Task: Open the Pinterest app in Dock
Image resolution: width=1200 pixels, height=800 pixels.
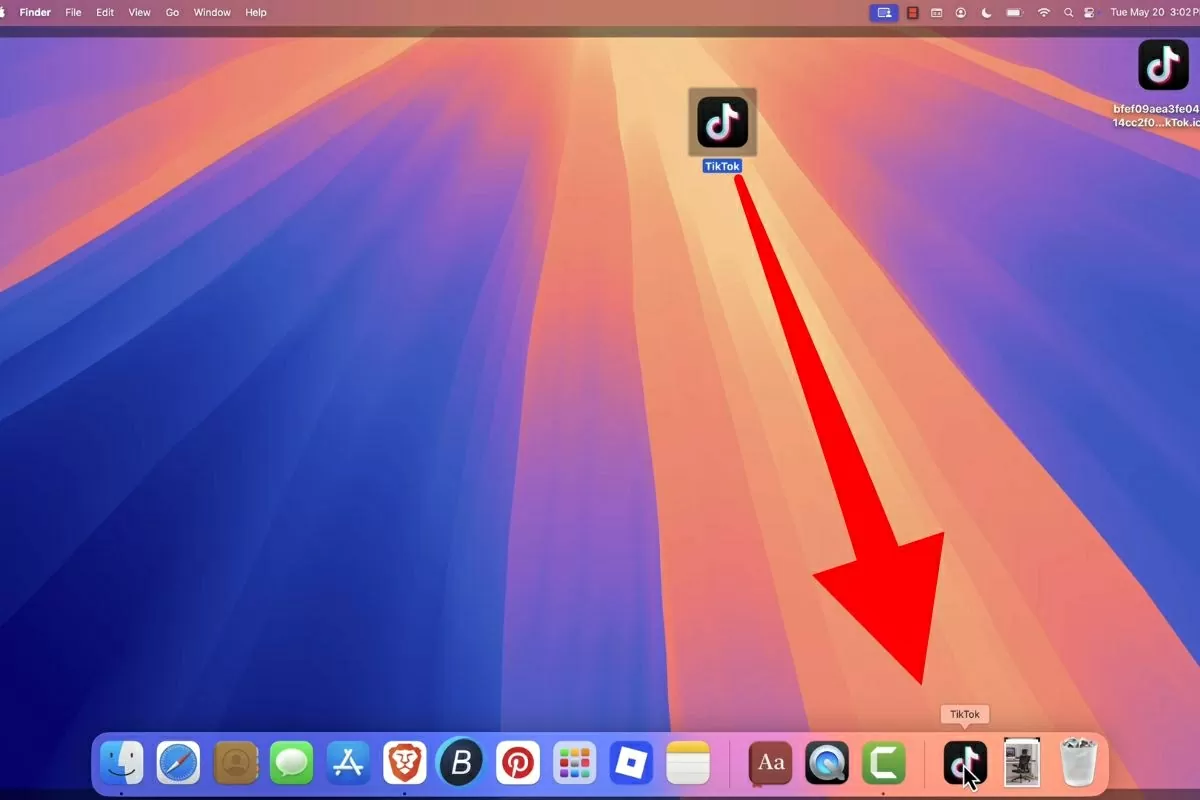Action: click(x=518, y=763)
